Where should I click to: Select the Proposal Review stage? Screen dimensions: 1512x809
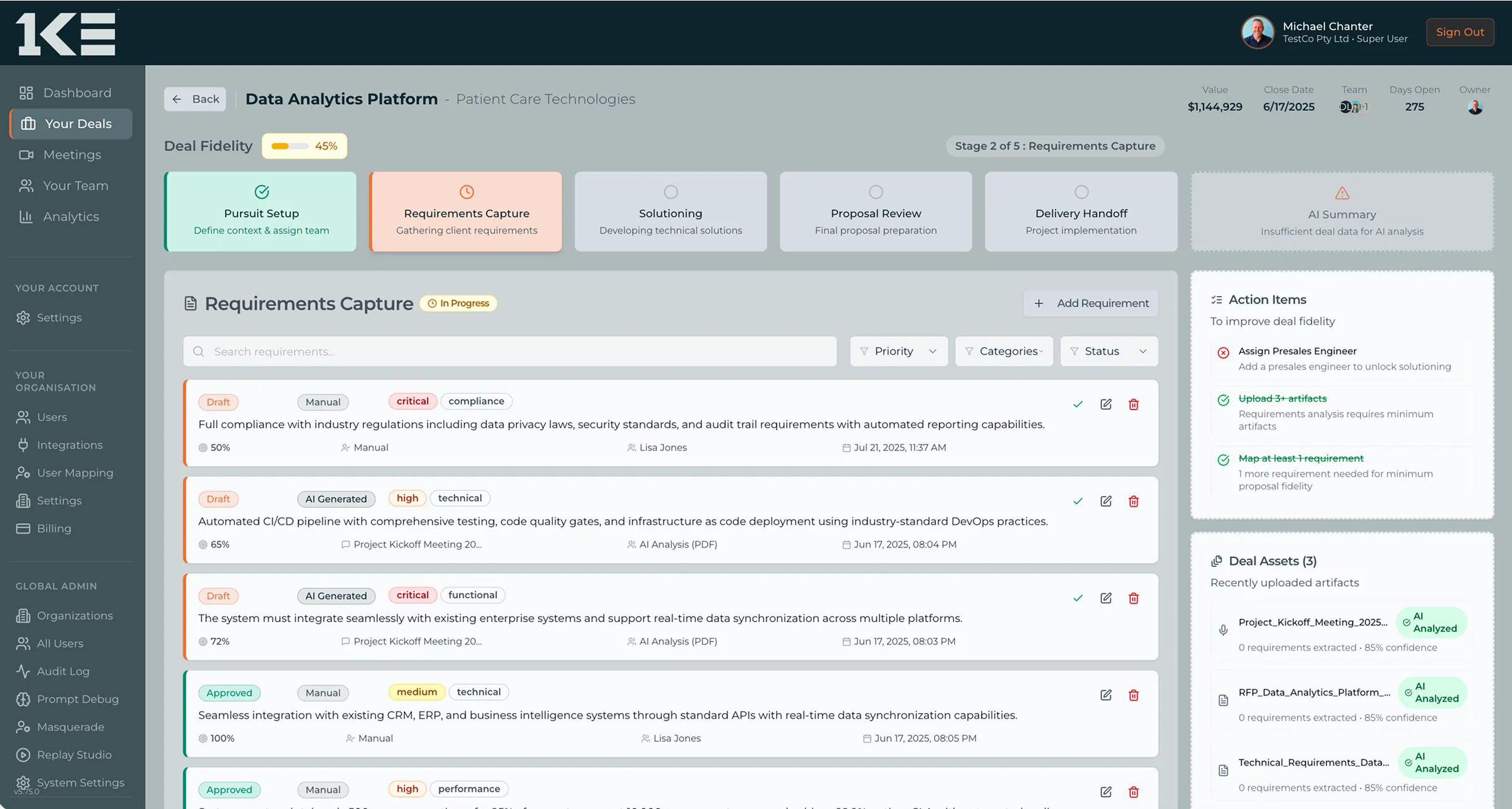tap(876, 212)
